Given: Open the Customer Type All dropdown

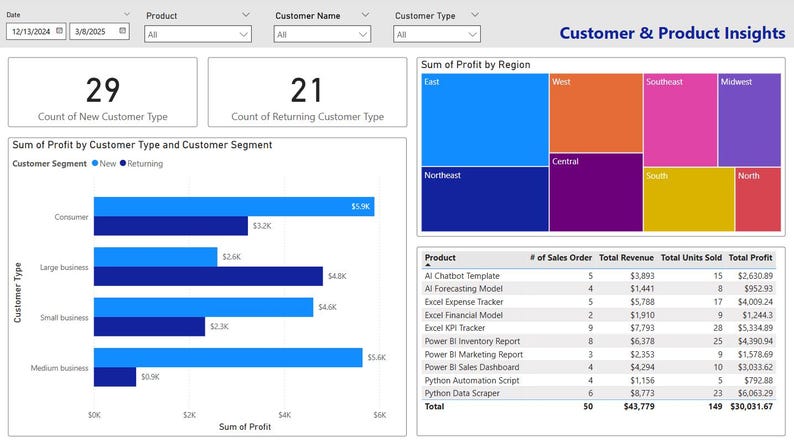Looking at the screenshot, I should point(436,34).
